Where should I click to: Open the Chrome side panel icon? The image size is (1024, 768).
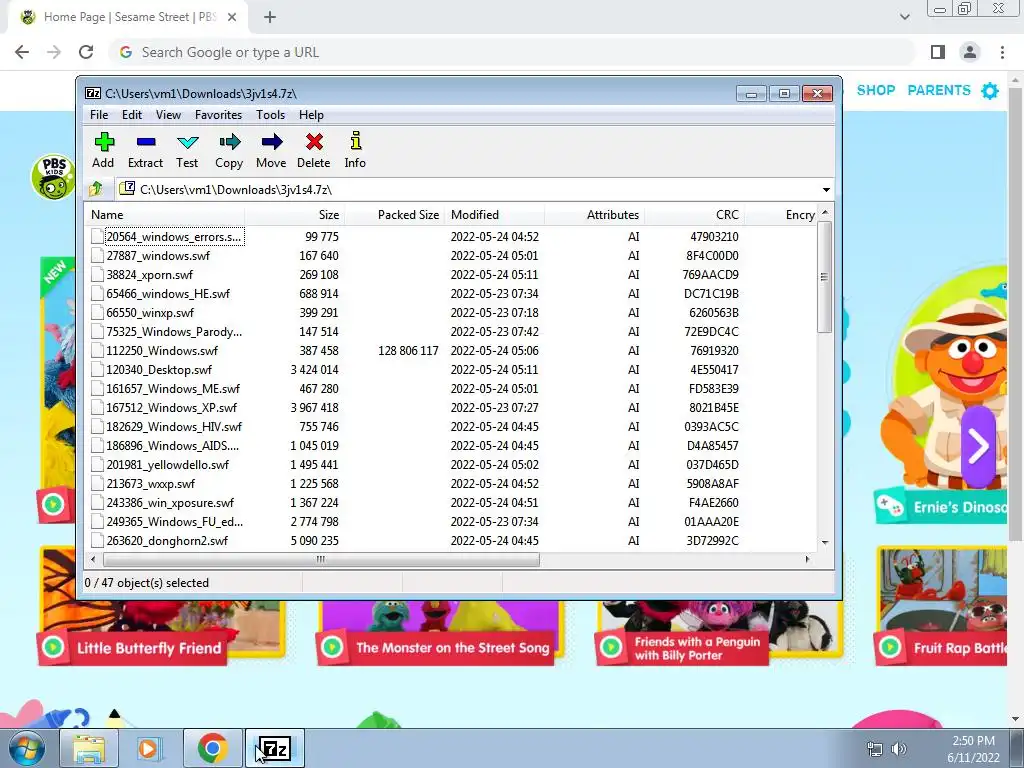pyautogui.click(x=938, y=52)
